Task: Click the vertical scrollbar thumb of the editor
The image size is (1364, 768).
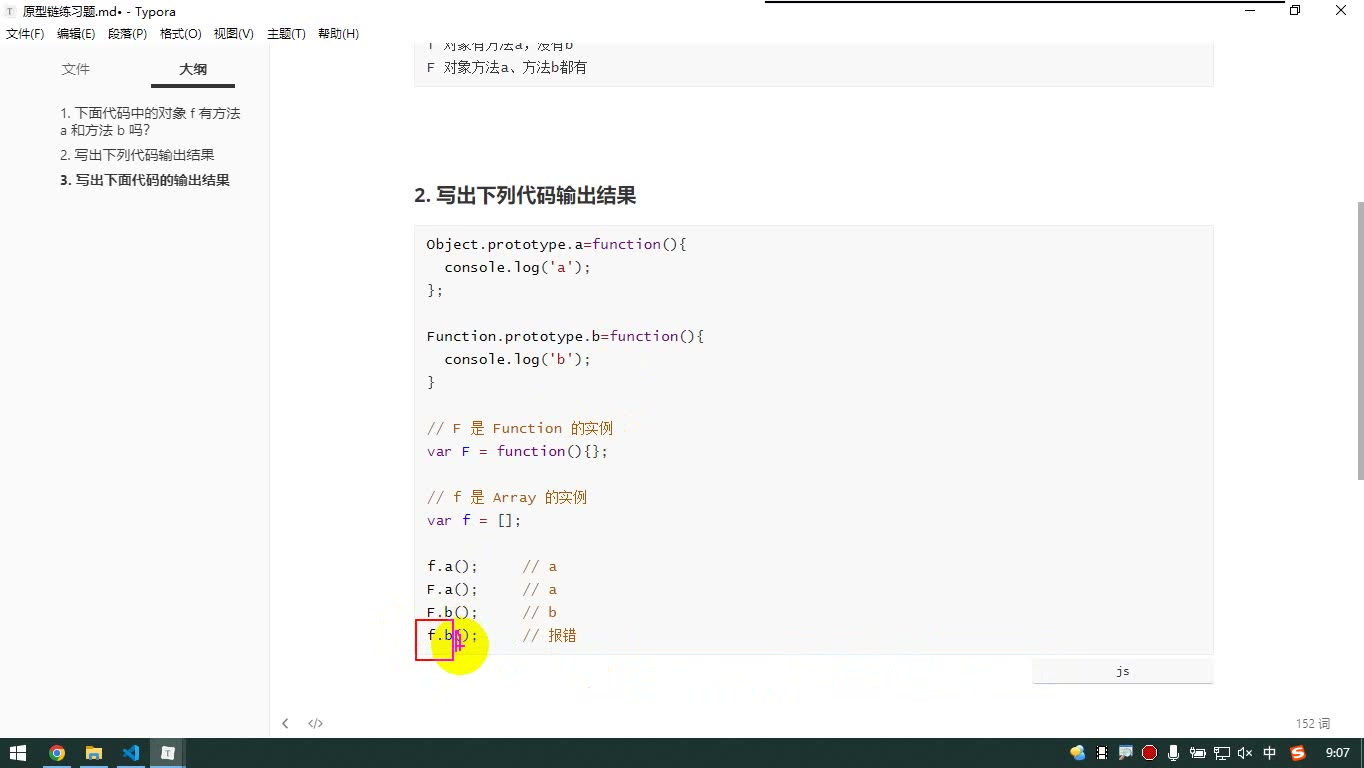Action: 1359,340
